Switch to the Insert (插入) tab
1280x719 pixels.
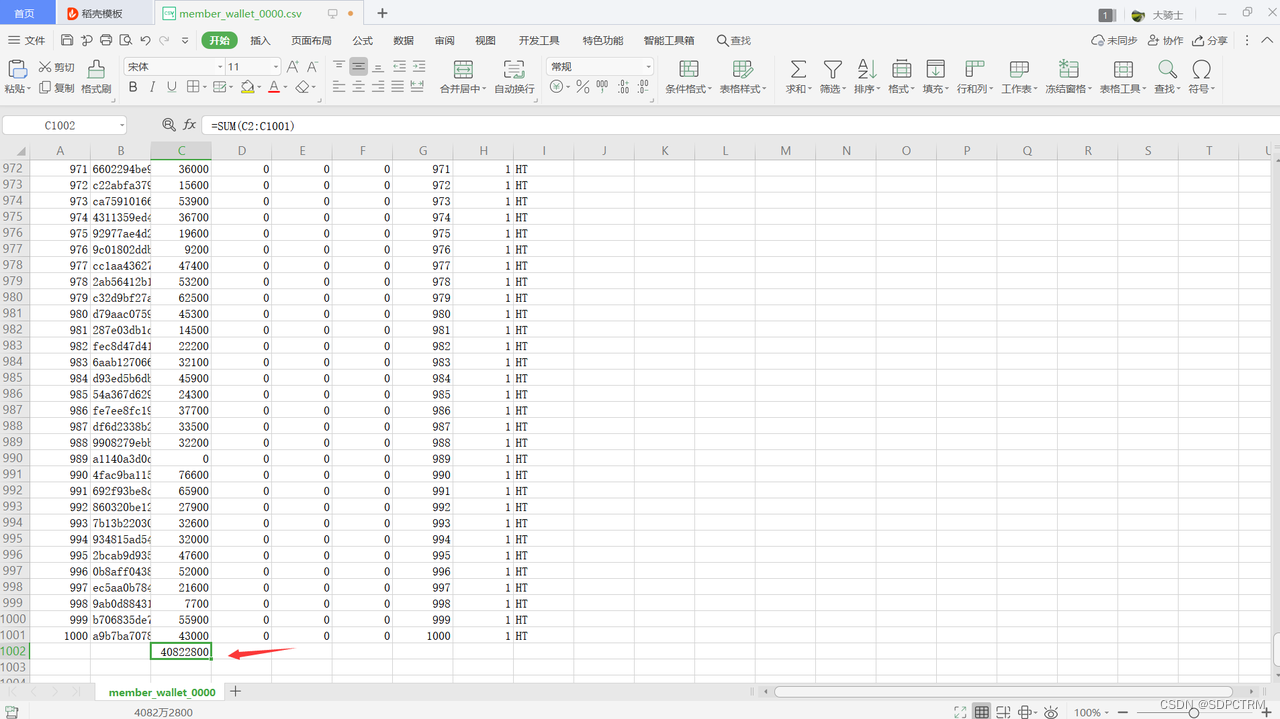point(260,40)
